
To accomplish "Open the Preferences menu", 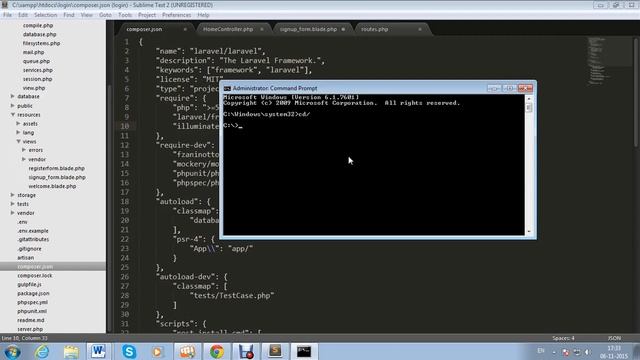I will (x=176, y=15).
